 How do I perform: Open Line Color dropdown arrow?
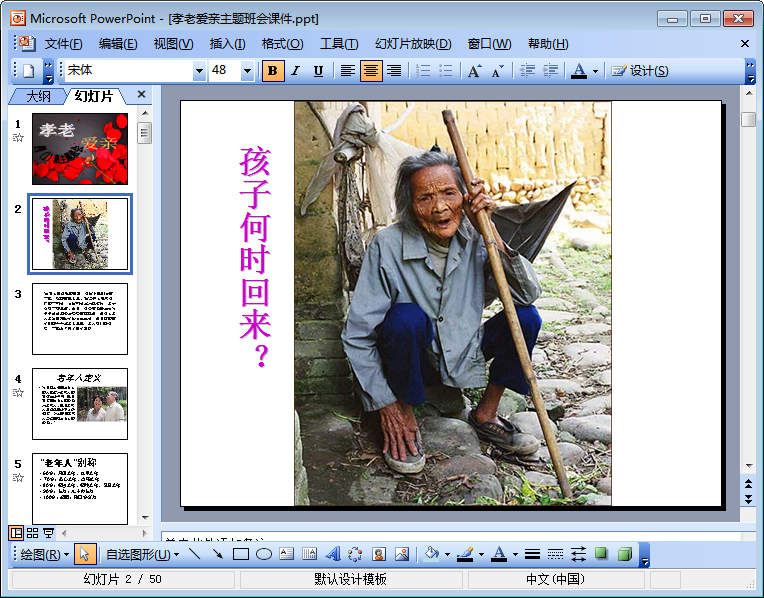tap(481, 554)
